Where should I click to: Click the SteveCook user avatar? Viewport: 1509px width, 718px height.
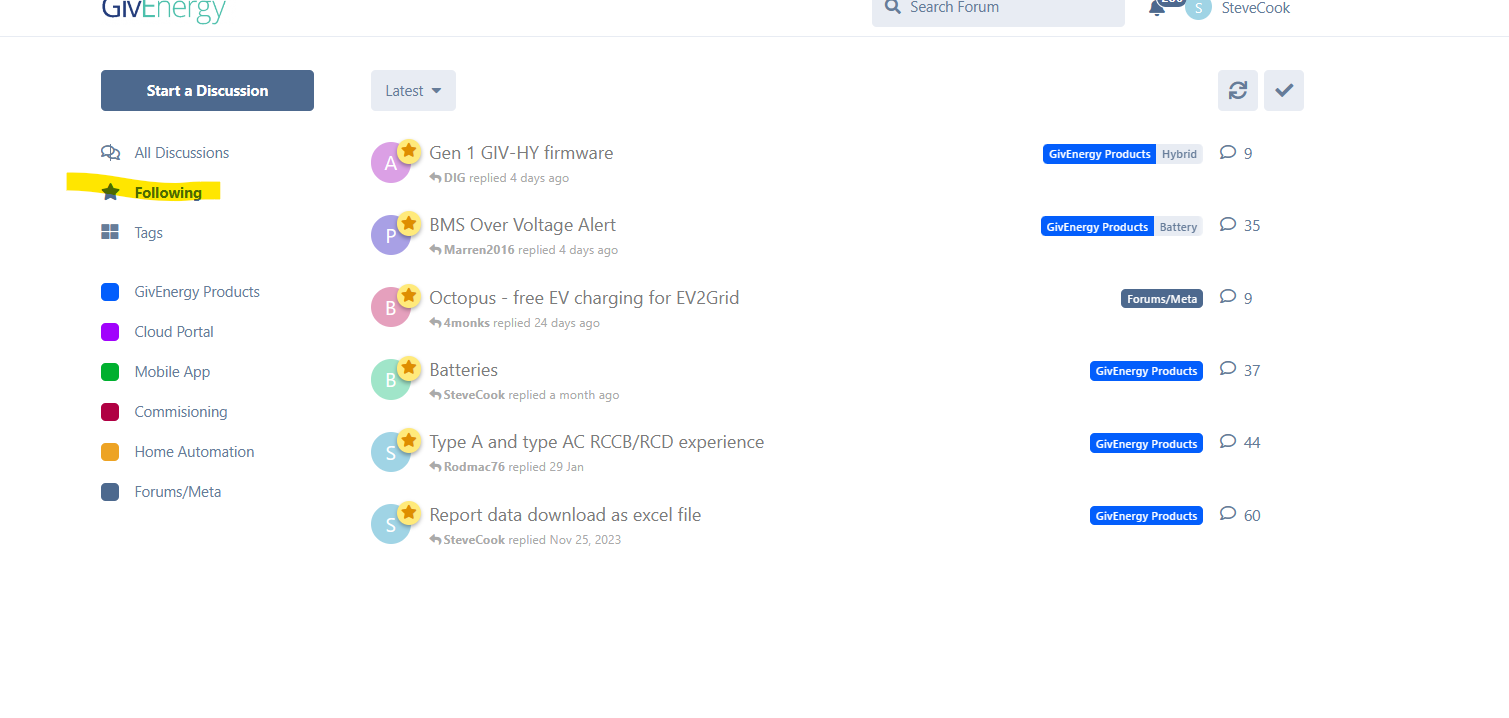(1198, 8)
